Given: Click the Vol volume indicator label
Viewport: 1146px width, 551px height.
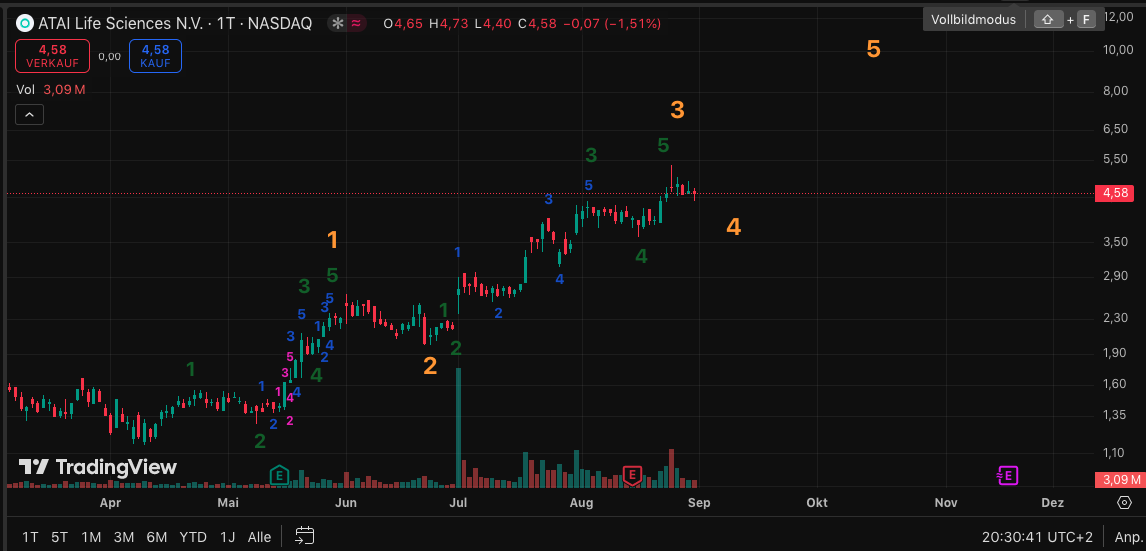Looking at the screenshot, I should pos(26,90).
